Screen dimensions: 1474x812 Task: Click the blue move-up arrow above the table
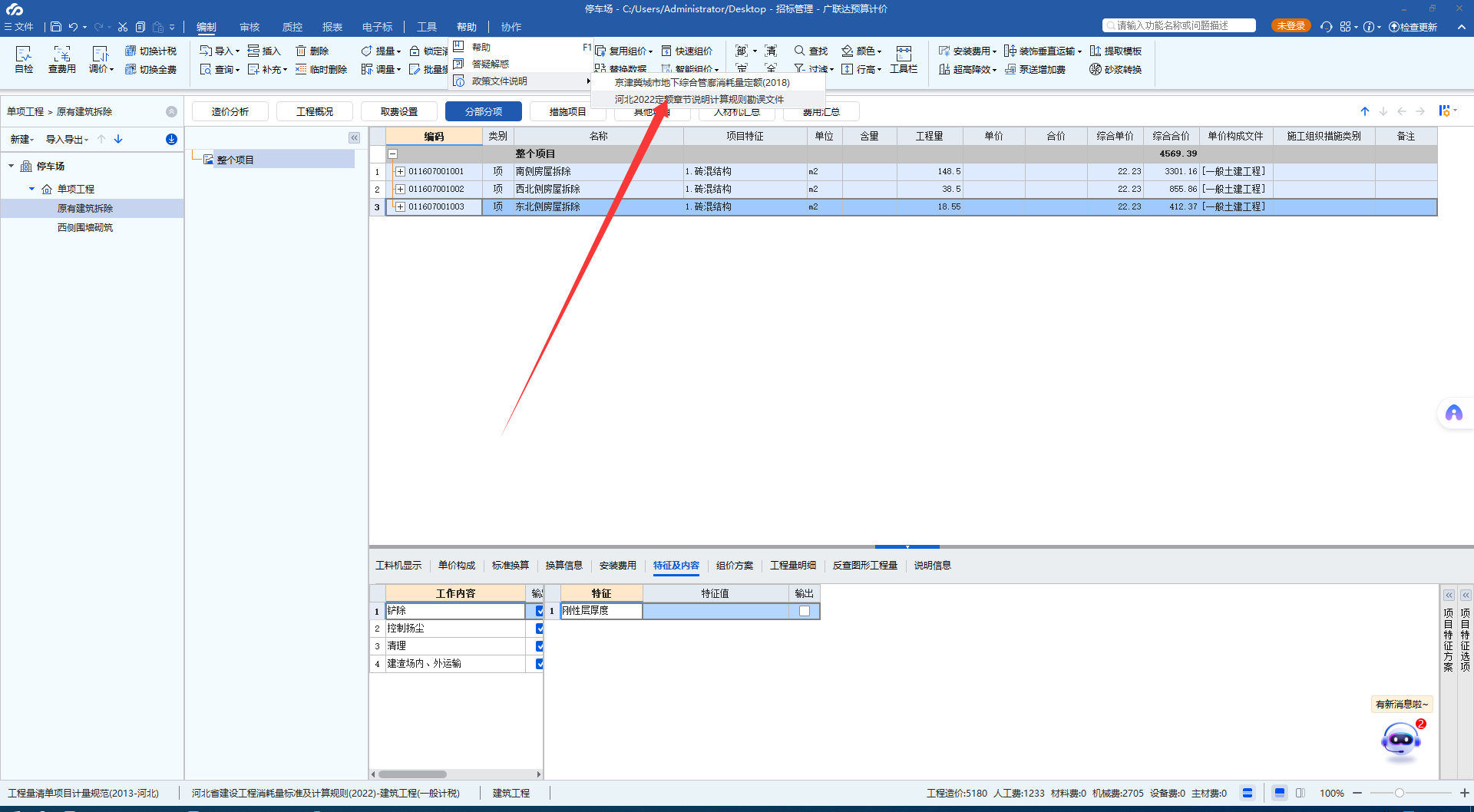point(1365,111)
